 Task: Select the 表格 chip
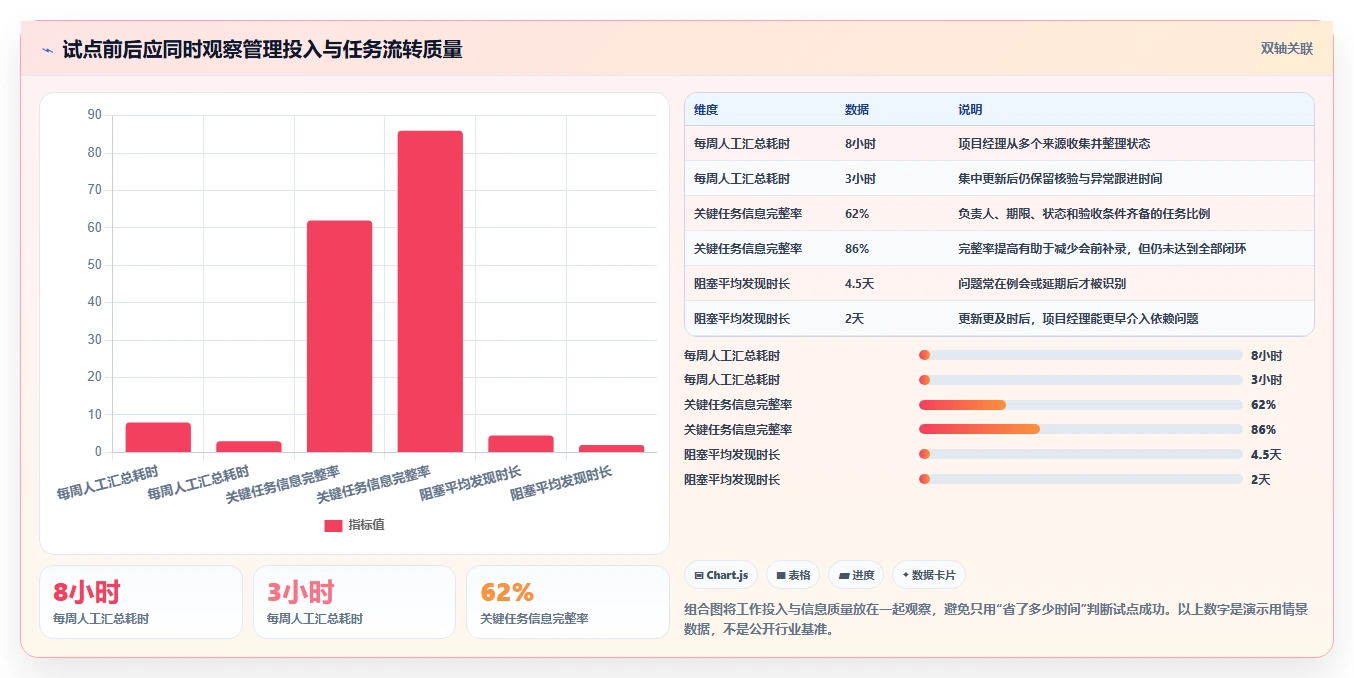[793, 575]
